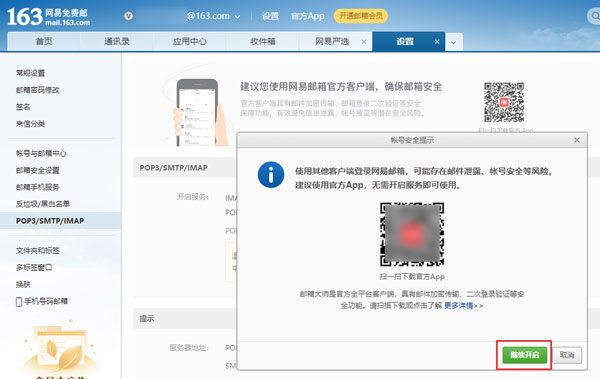The width and height of the screenshot is (600, 379).
Task: Open the 更多详情>> link
Action: point(463,305)
